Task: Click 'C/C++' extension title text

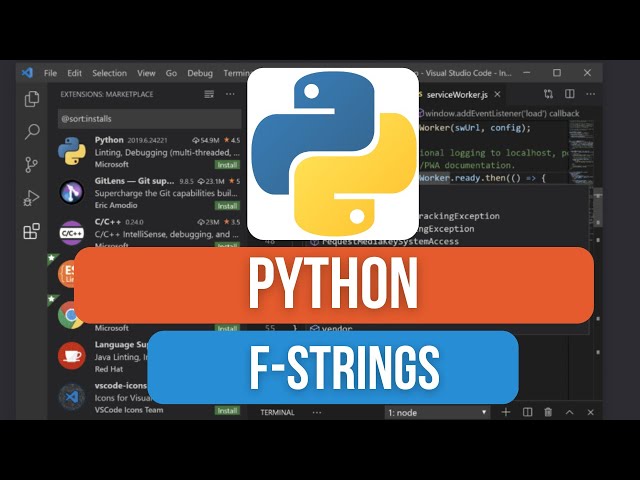Action: point(108,222)
